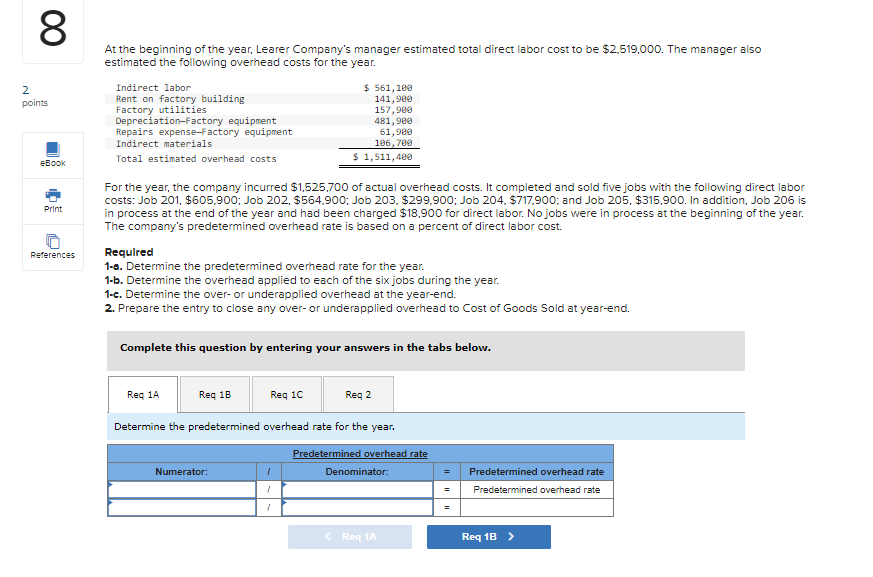Click the '2 points' label
Image resolution: width=873 pixels, height=577 pixels.
(35, 96)
